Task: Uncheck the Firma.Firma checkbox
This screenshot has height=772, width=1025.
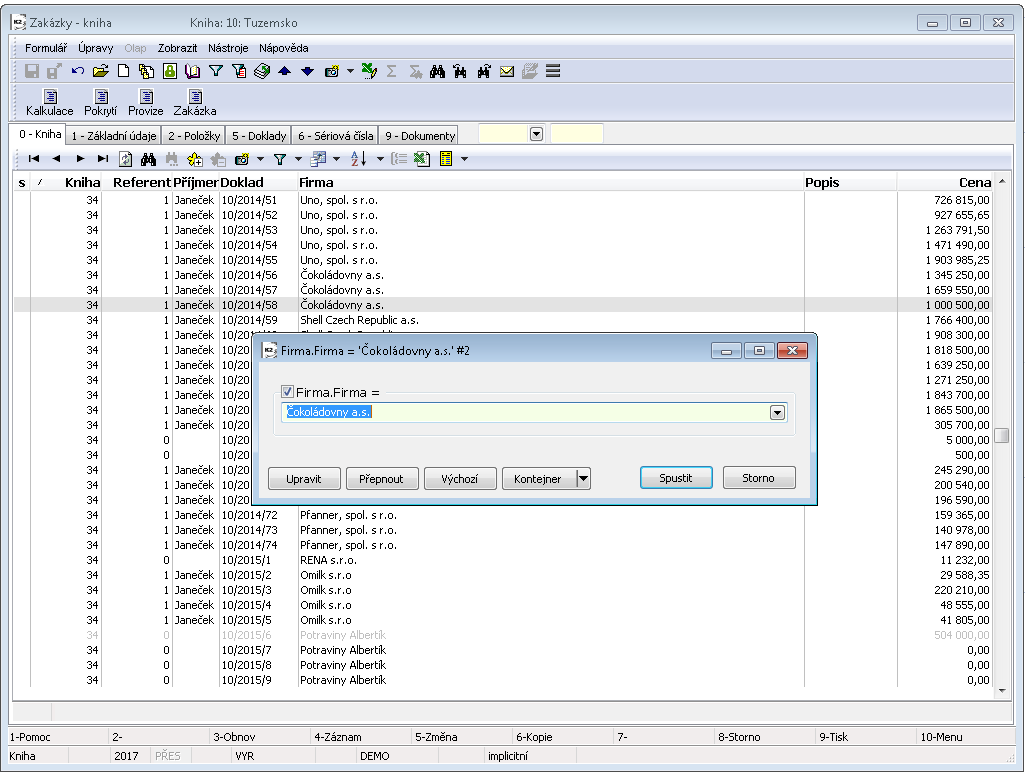Action: tap(288, 393)
